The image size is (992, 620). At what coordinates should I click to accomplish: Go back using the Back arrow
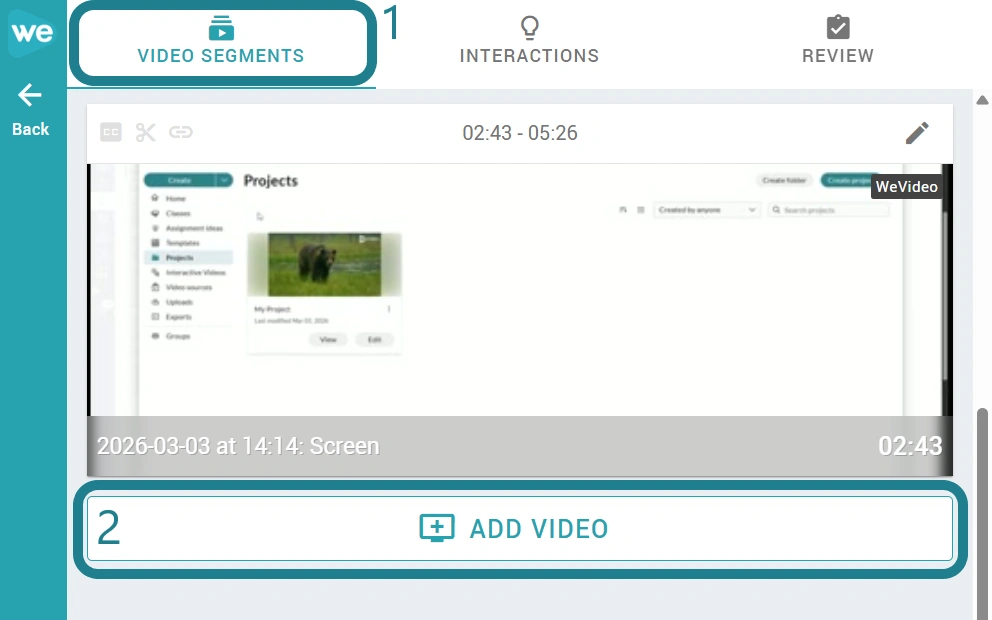click(30, 109)
